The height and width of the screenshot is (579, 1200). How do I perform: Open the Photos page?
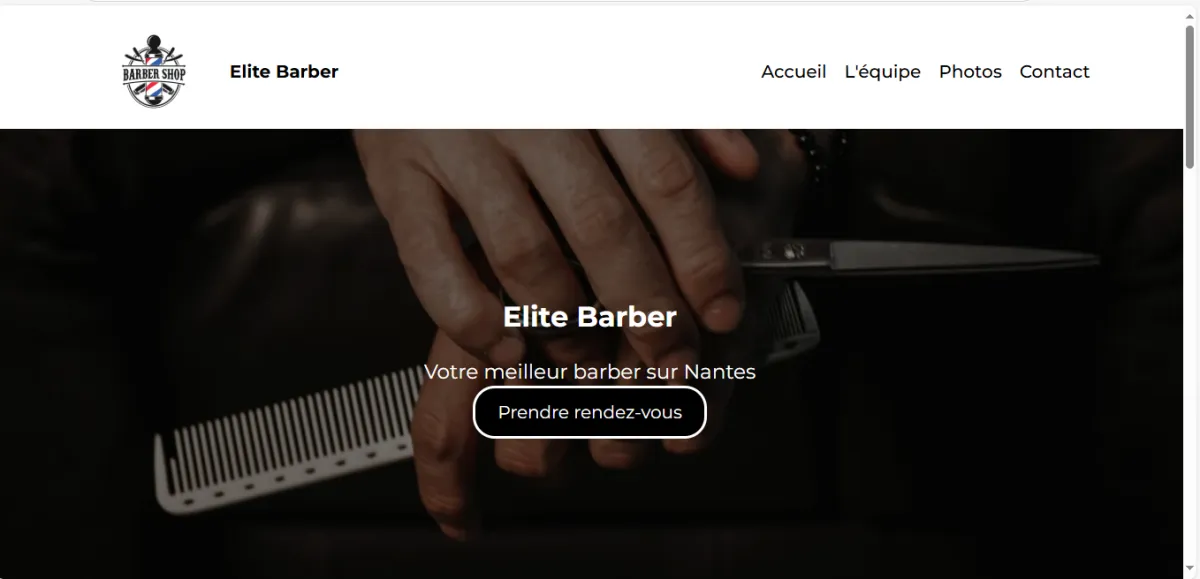970,72
